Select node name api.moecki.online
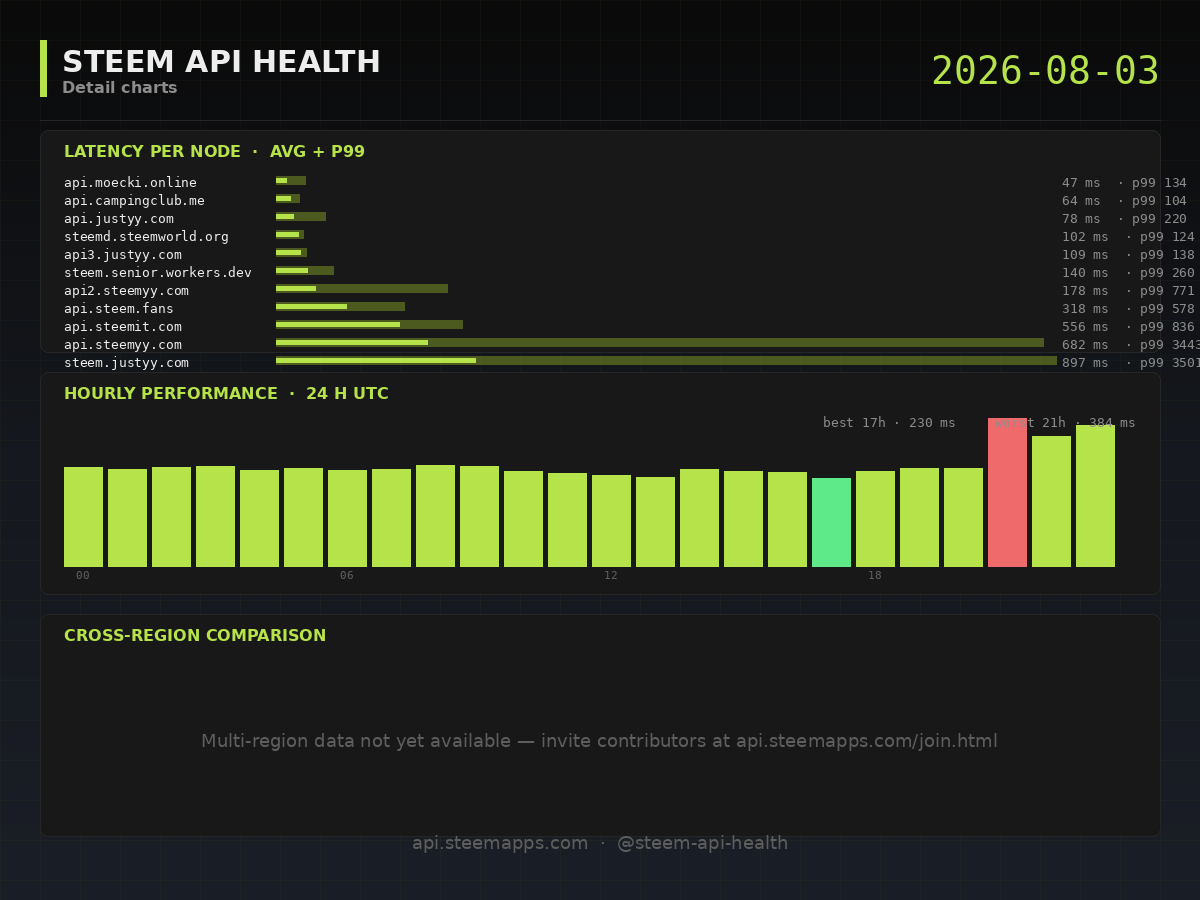The width and height of the screenshot is (1200, 900). (x=130, y=183)
